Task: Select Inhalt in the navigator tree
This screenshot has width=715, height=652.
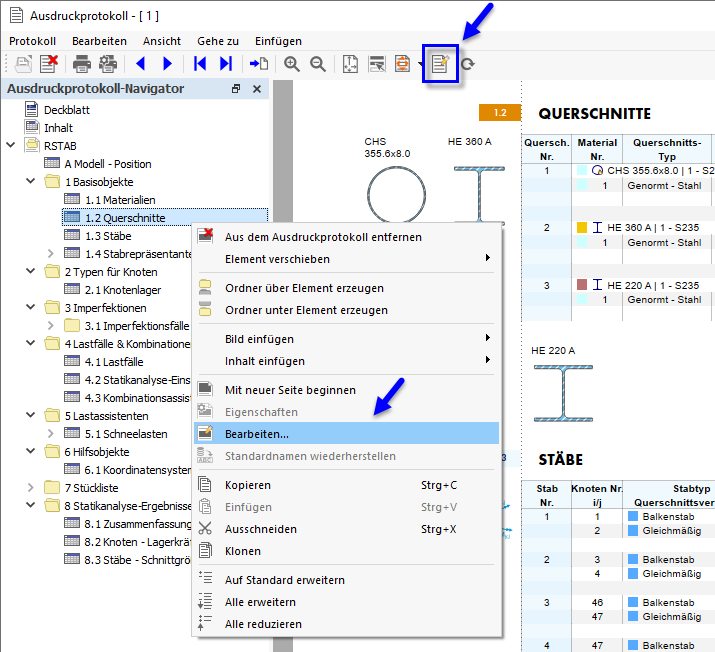Action: click(58, 128)
